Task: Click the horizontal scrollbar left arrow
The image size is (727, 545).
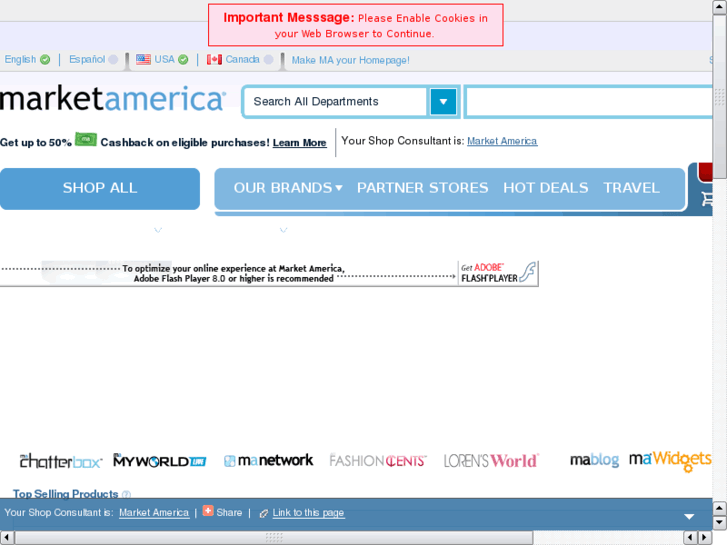Action: coord(7,538)
